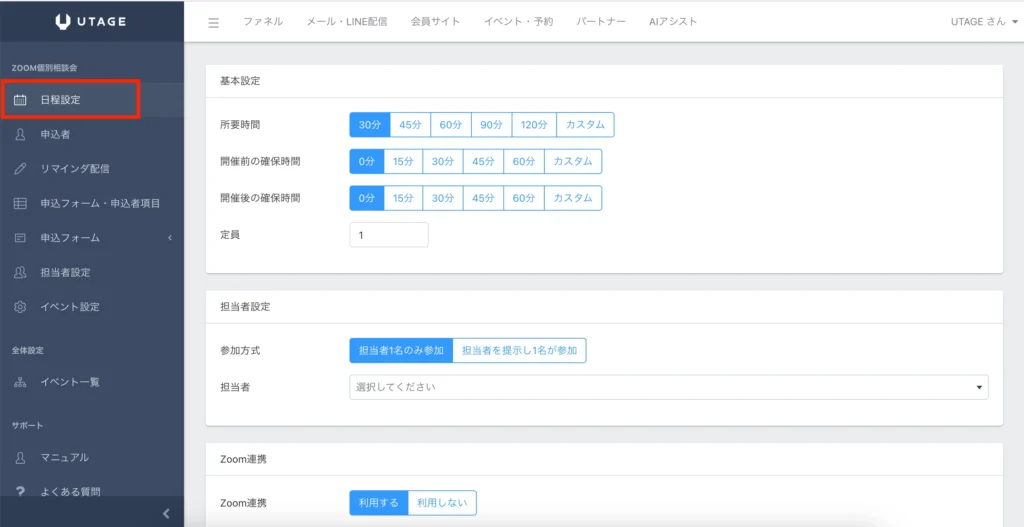Collapse sidebar with bottom chevron
The image size is (1024, 527).
pos(166,513)
